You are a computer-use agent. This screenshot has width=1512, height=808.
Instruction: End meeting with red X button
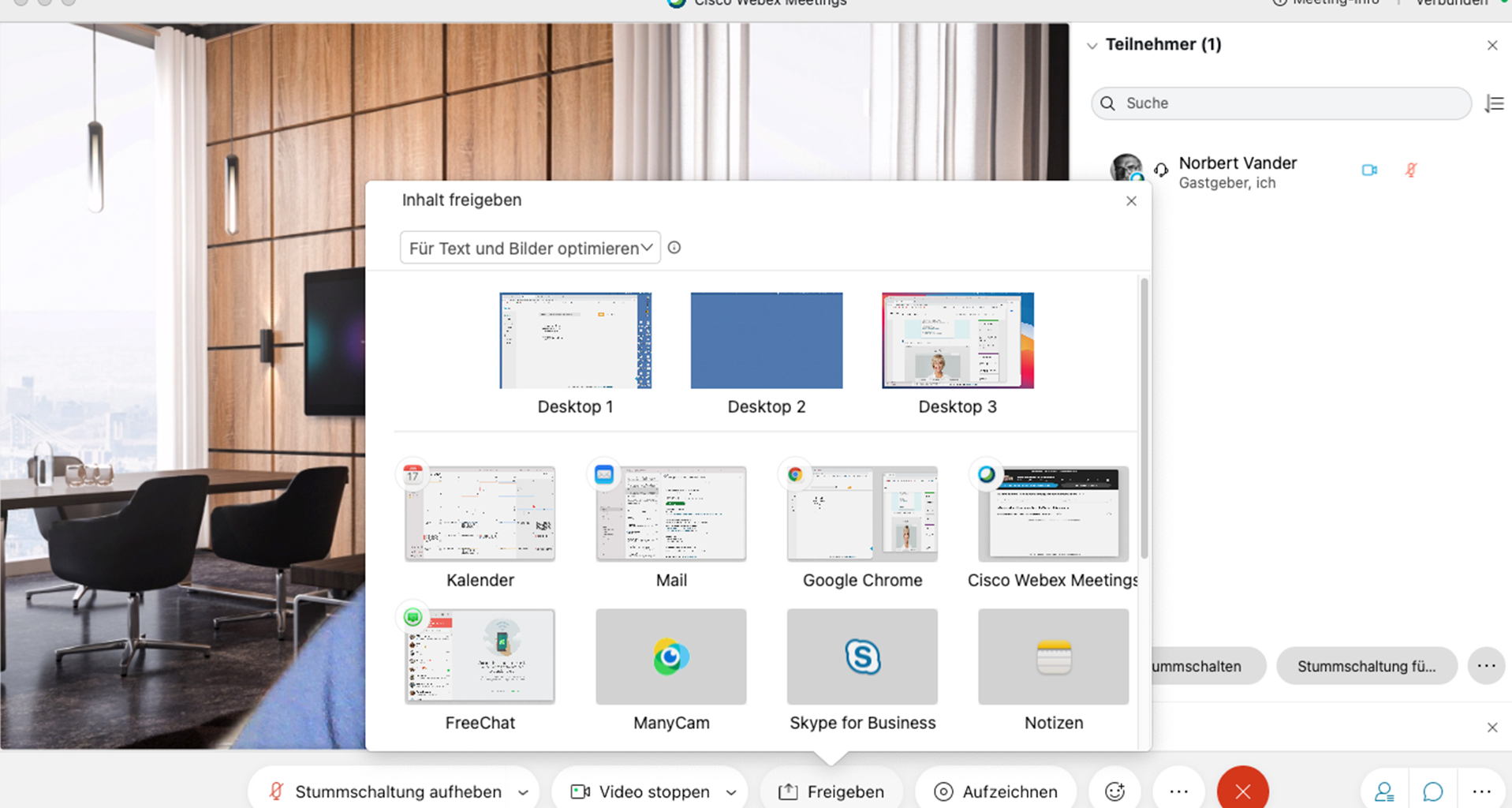1242,791
